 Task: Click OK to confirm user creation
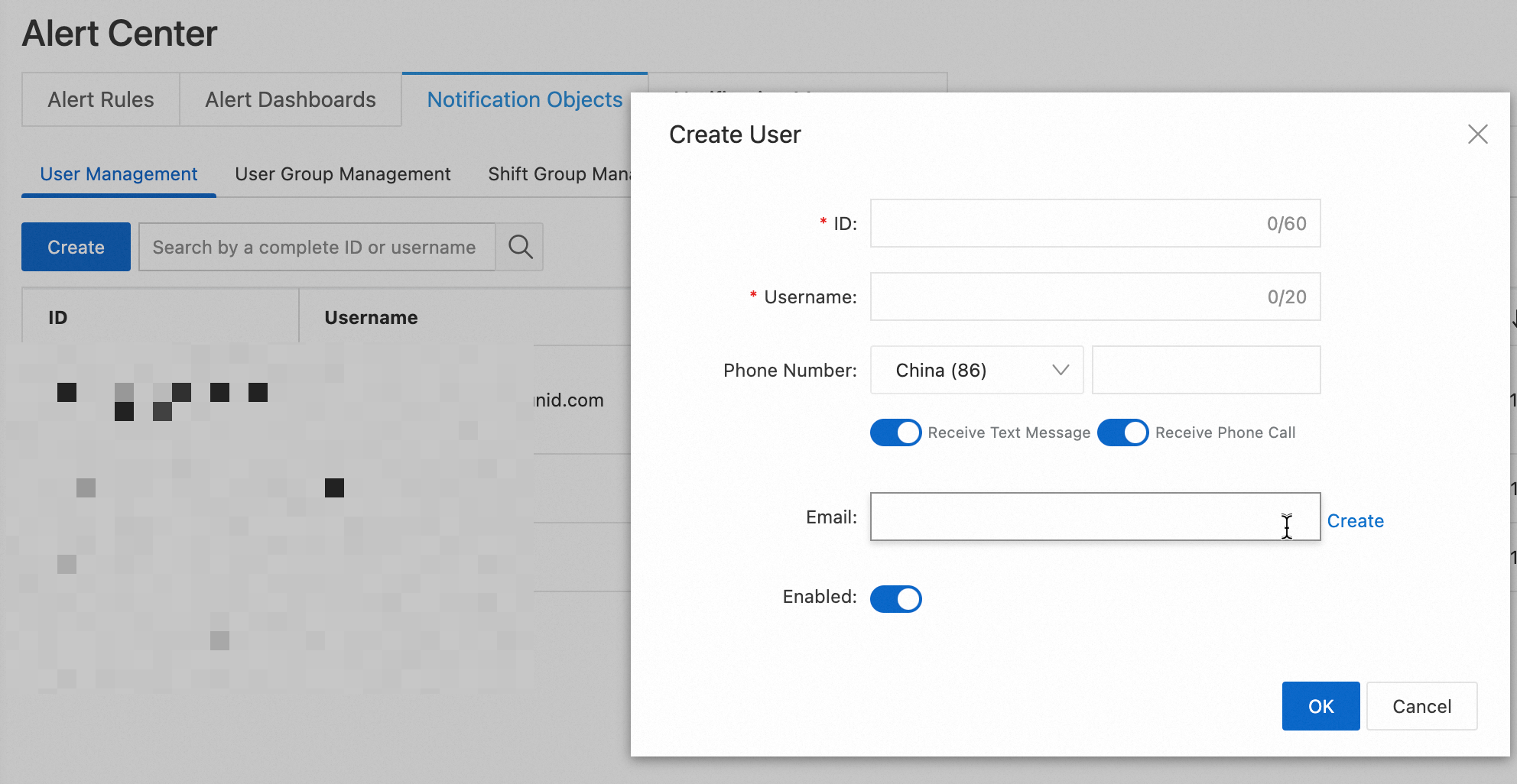pyautogui.click(x=1320, y=706)
